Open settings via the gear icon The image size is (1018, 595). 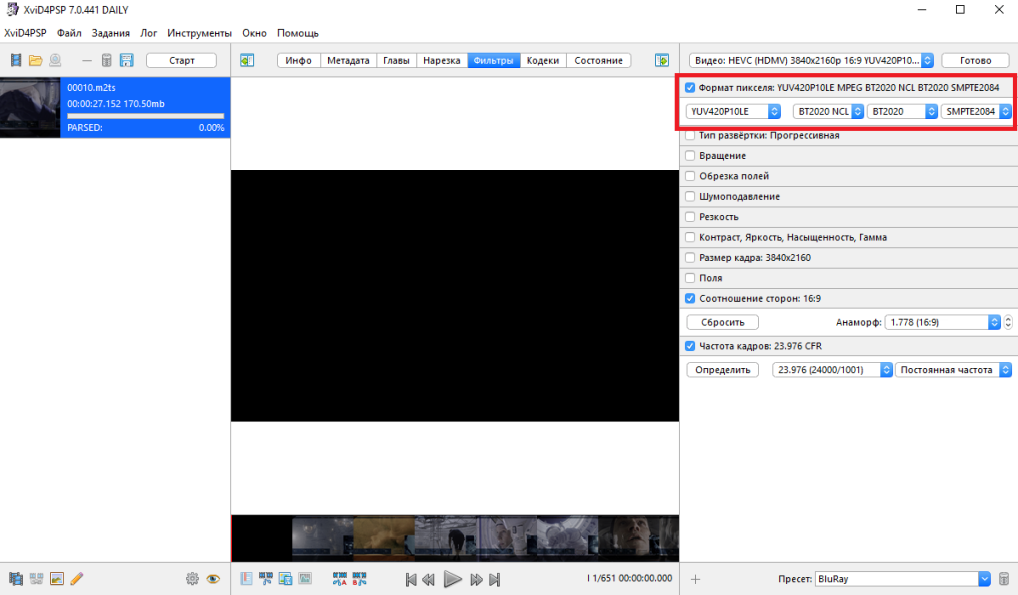point(192,579)
